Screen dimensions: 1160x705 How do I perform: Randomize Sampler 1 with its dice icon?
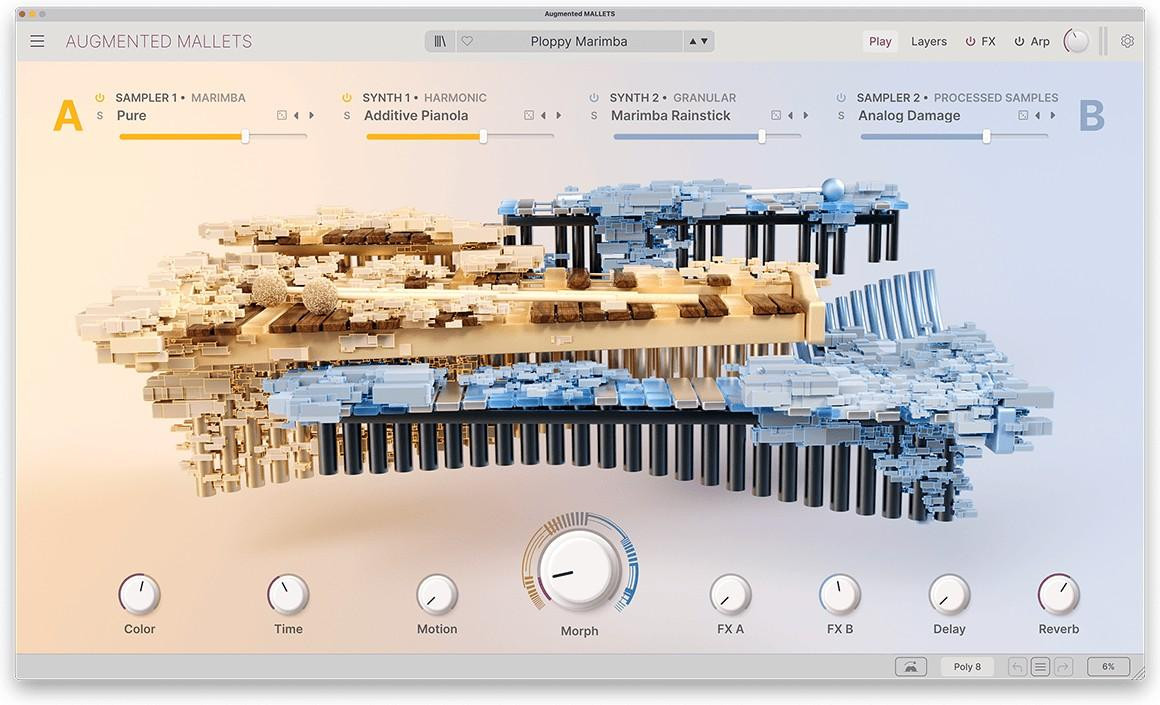(x=283, y=115)
